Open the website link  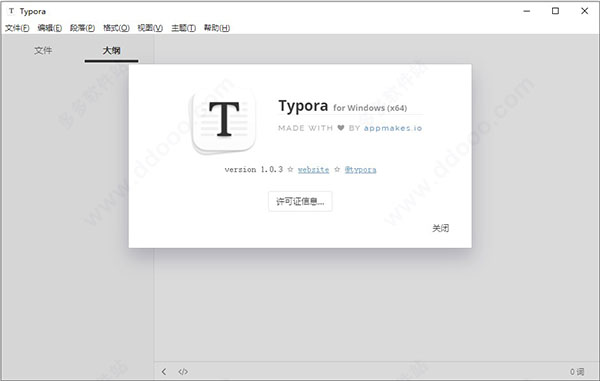(313, 169)
